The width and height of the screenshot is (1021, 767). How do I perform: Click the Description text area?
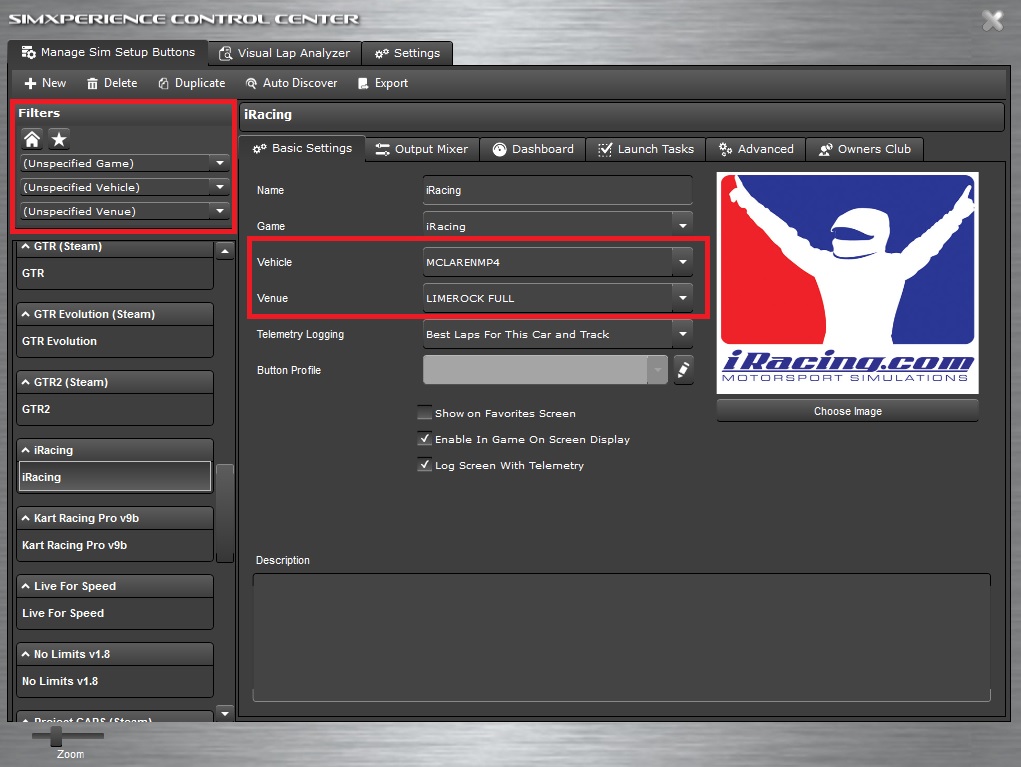coord(622,637)
